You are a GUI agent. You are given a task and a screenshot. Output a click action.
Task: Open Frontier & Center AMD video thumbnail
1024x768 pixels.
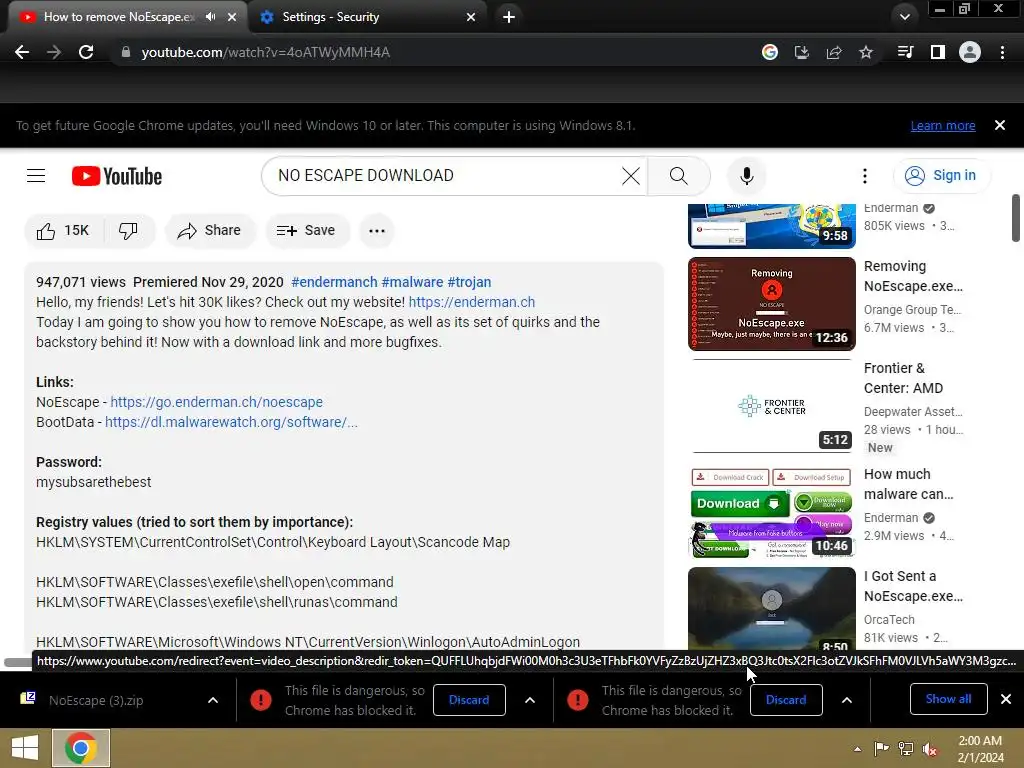772,406
